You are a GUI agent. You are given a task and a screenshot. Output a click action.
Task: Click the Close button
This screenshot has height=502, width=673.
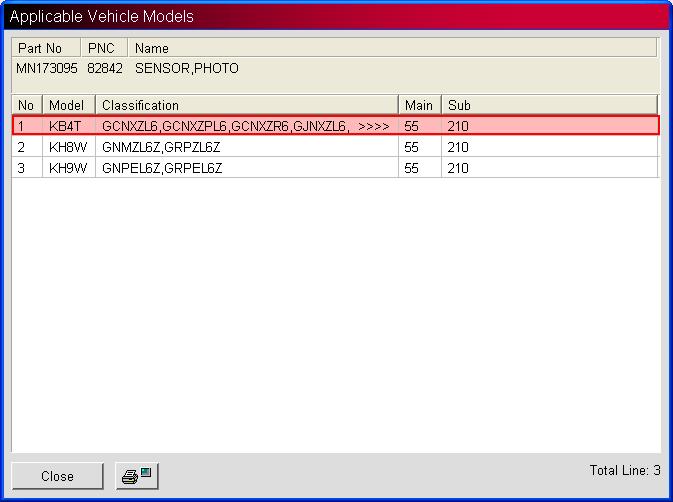coord(58,476)
